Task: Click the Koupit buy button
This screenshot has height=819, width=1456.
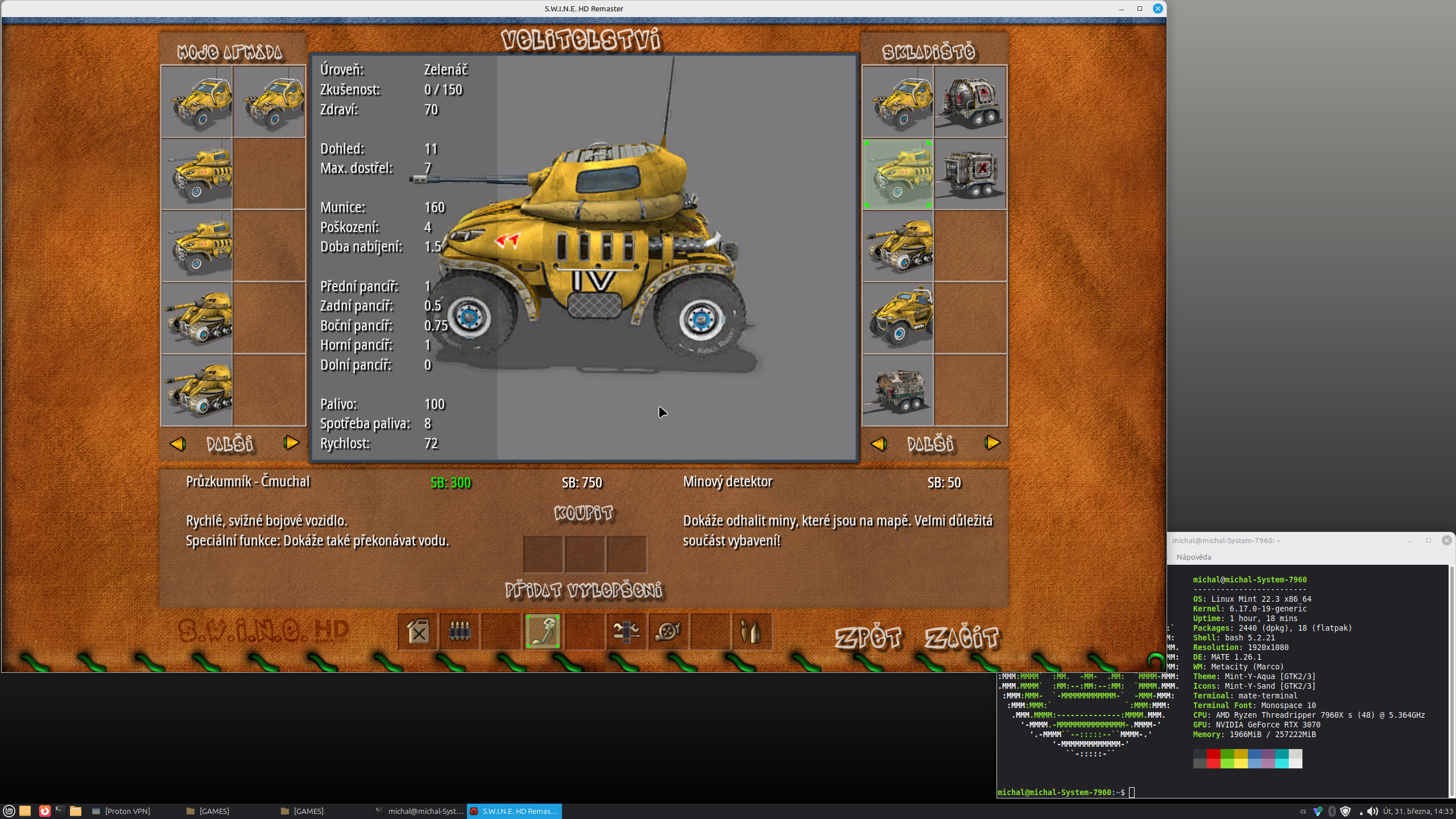Action: (x=584, y=513)
